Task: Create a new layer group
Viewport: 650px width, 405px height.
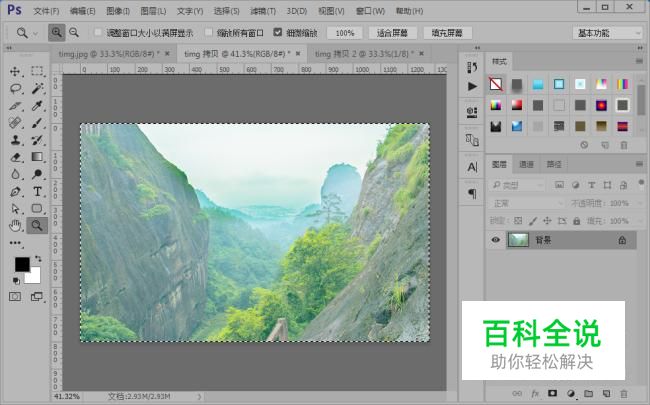Action: 588,393
